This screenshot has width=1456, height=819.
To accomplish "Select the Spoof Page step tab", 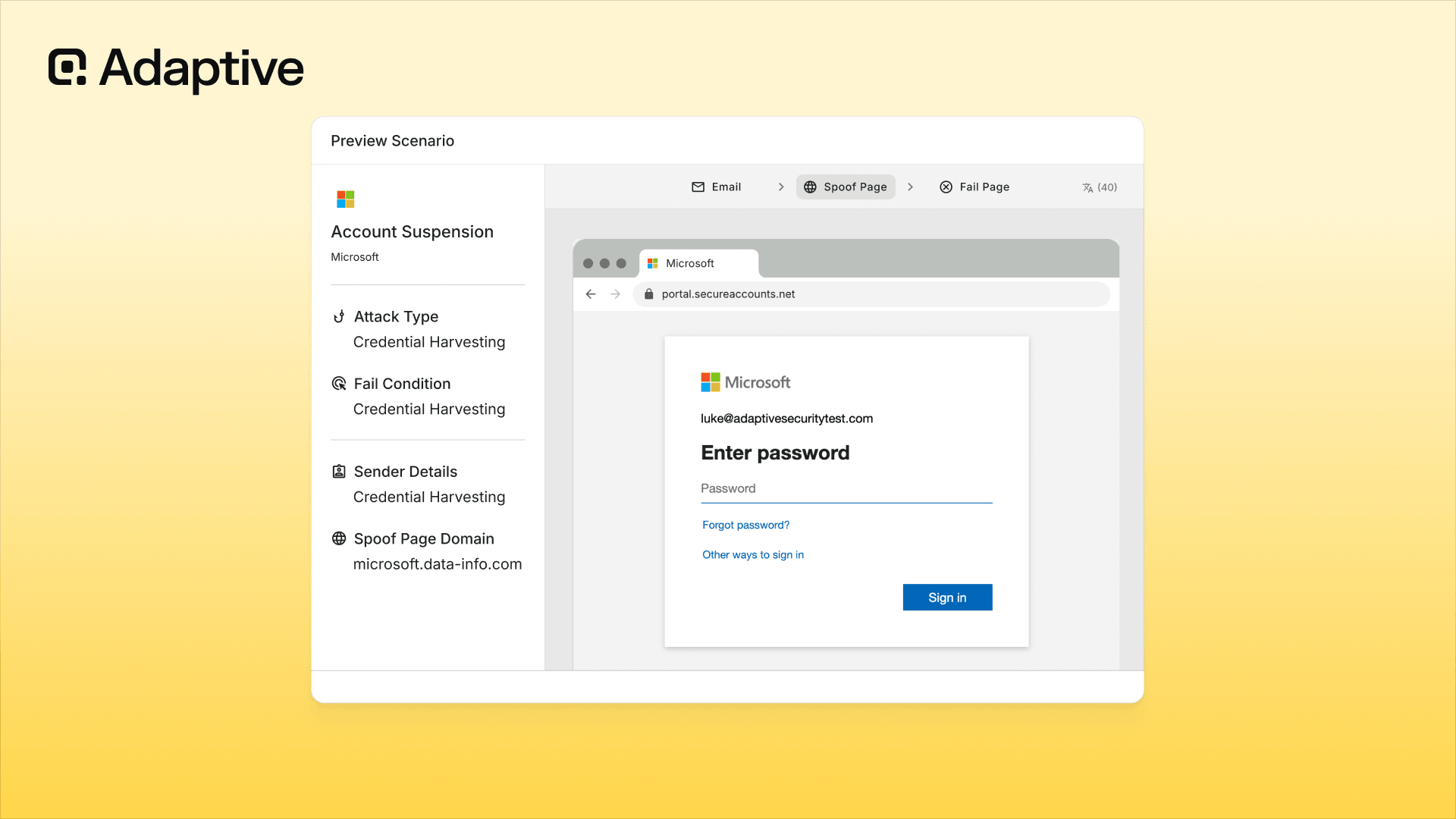I will [x=846, y=187].
